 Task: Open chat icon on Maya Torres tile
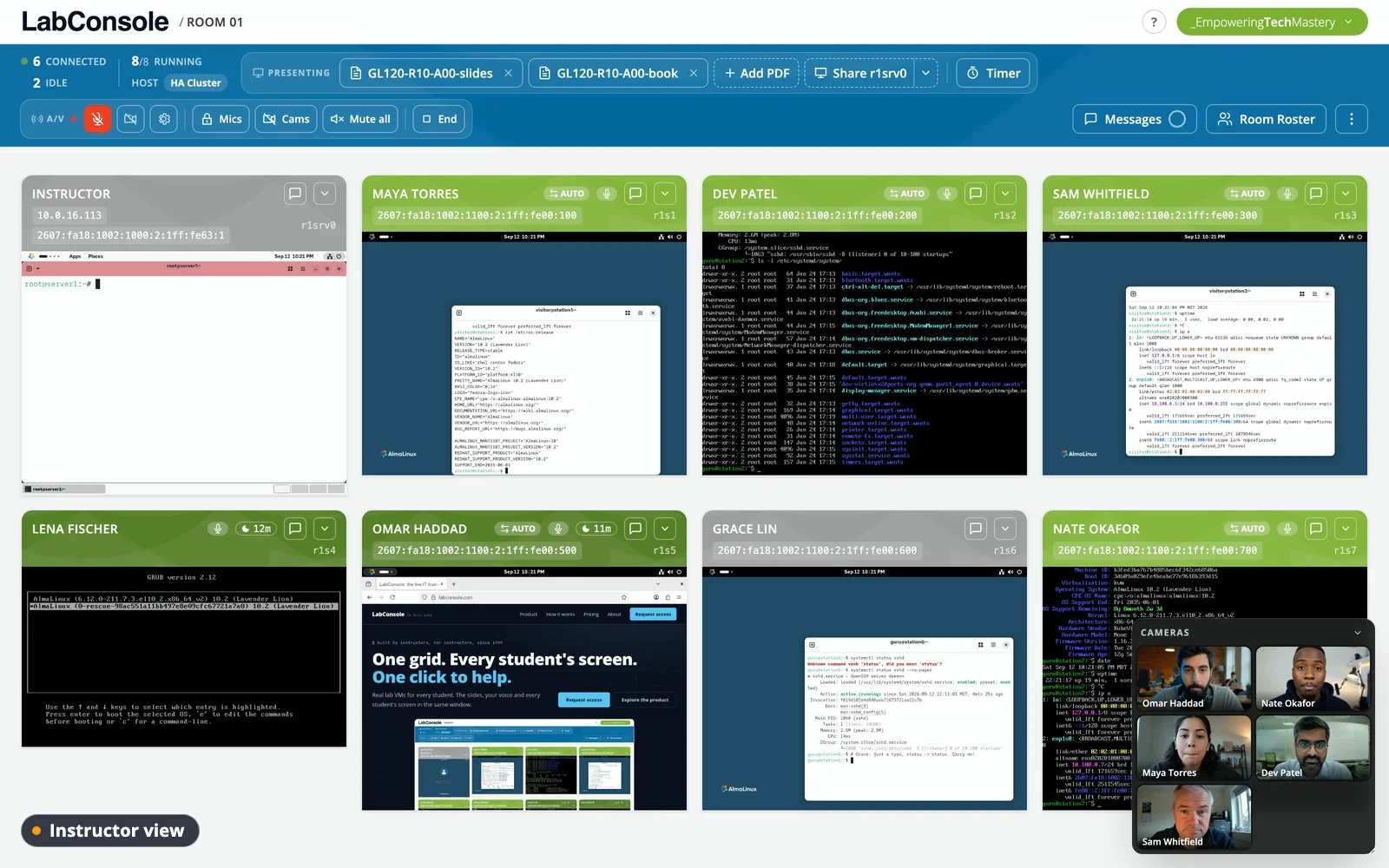click(x=635, y=194)
